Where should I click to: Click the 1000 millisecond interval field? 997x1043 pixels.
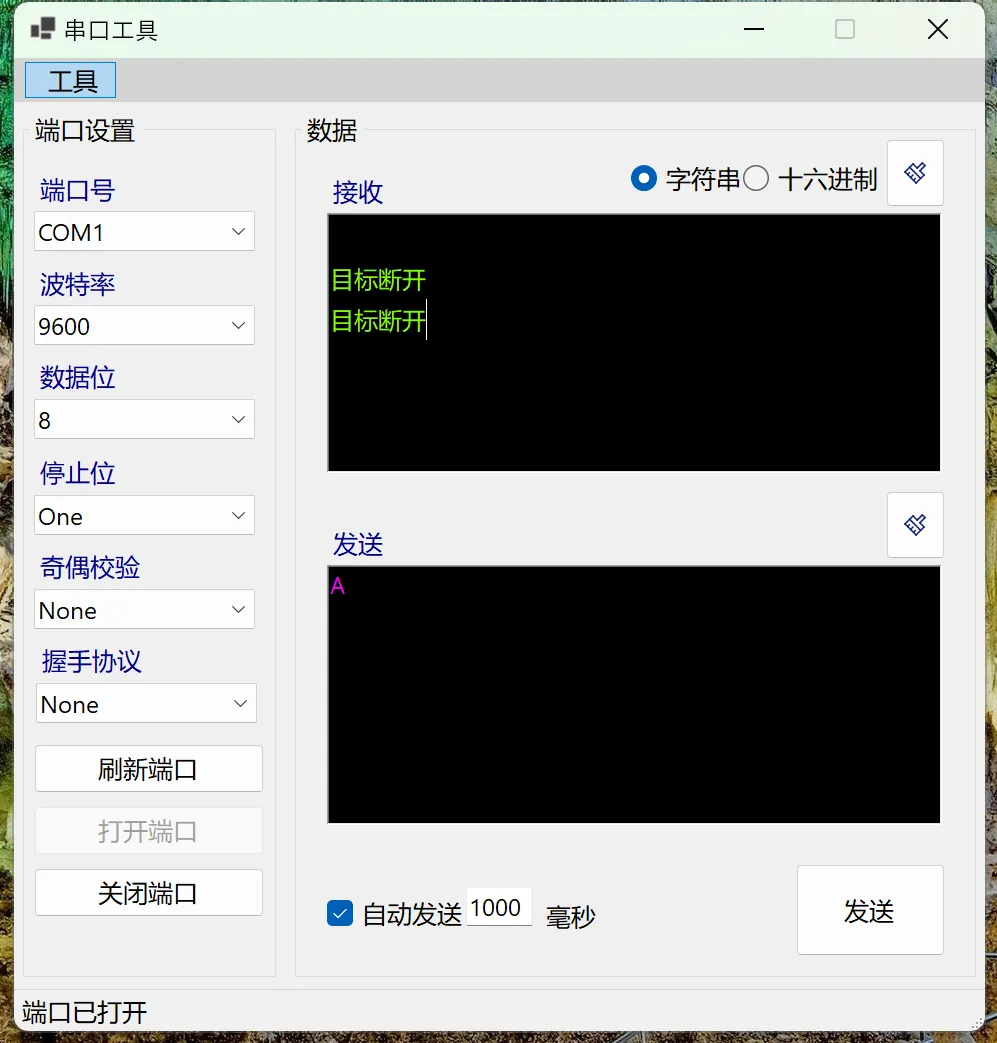(499, 907)
